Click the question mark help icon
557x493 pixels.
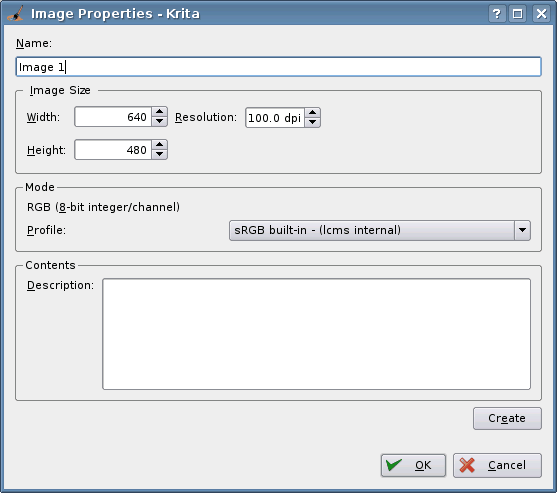pyautogui.click(x=497, y=14)
